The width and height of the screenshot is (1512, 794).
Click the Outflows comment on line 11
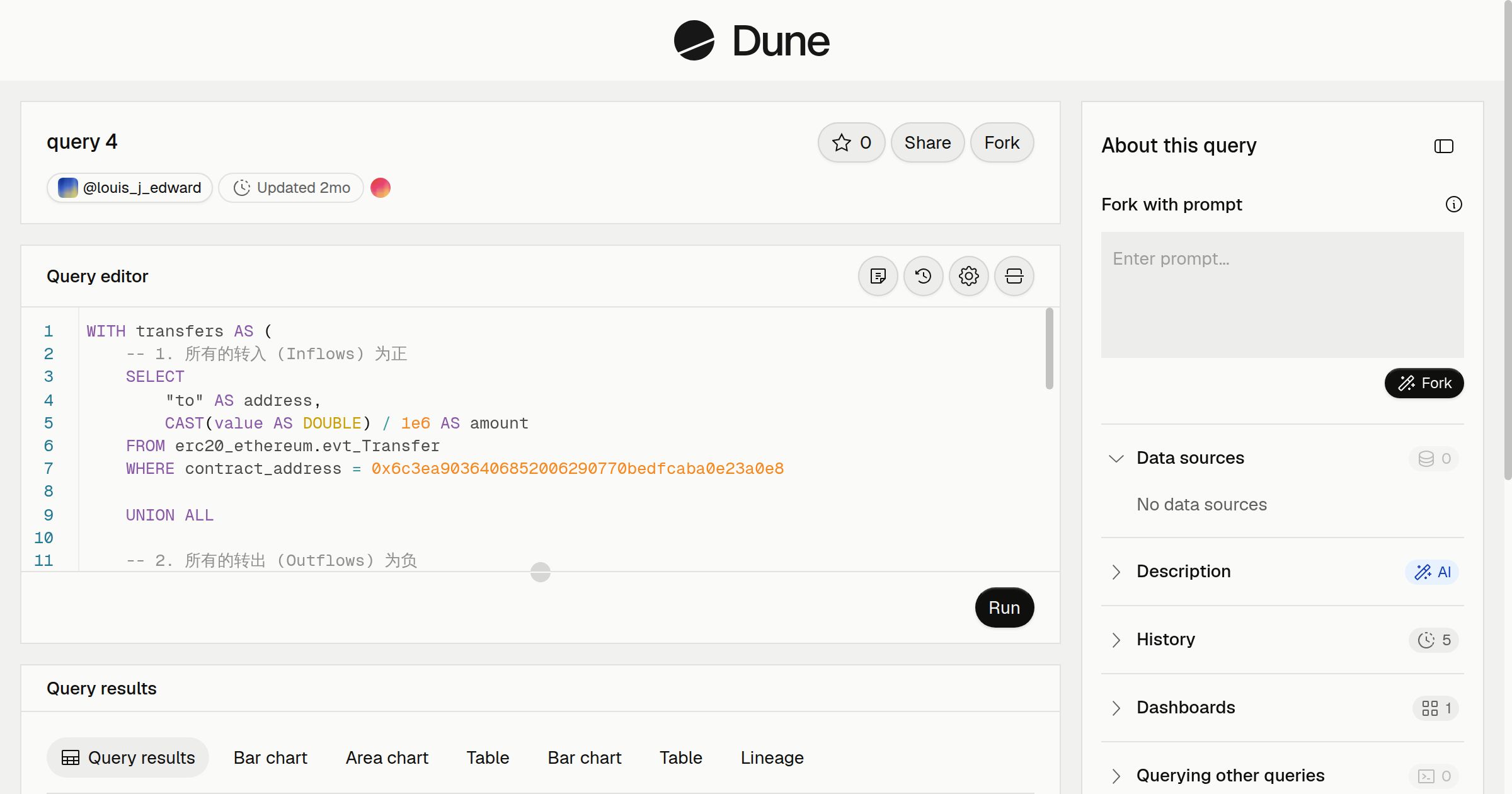272,560
